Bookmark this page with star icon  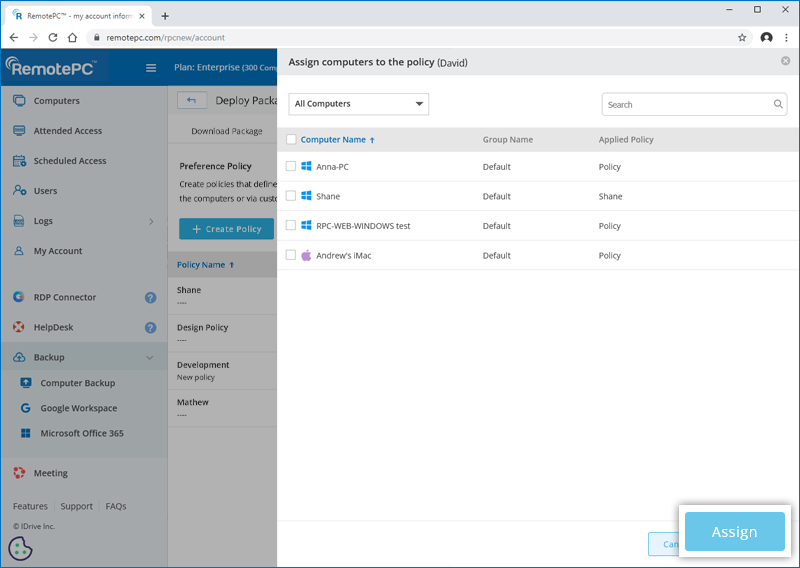click(742, 38)
